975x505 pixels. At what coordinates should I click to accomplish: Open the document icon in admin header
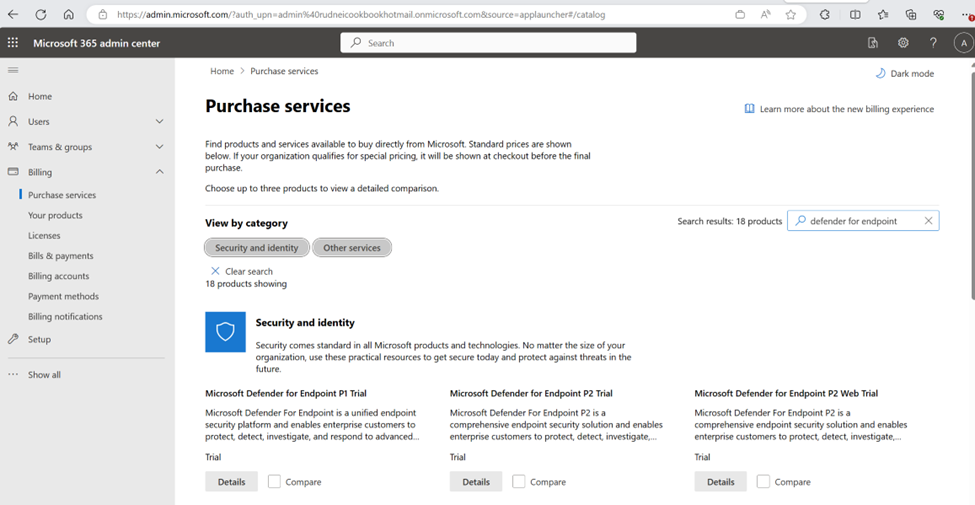(872, 43)
